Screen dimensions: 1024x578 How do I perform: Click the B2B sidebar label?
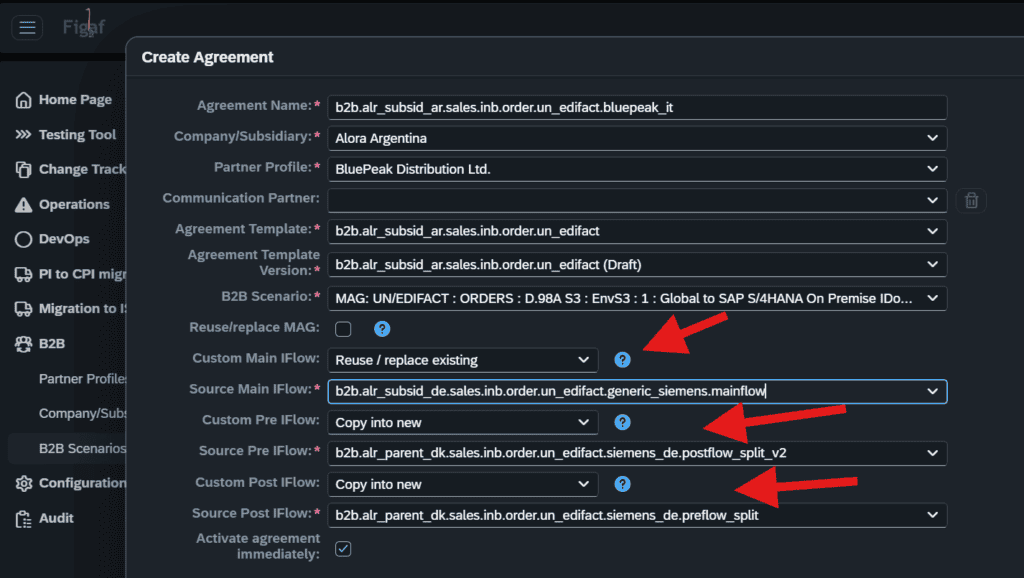click(52, 344)
